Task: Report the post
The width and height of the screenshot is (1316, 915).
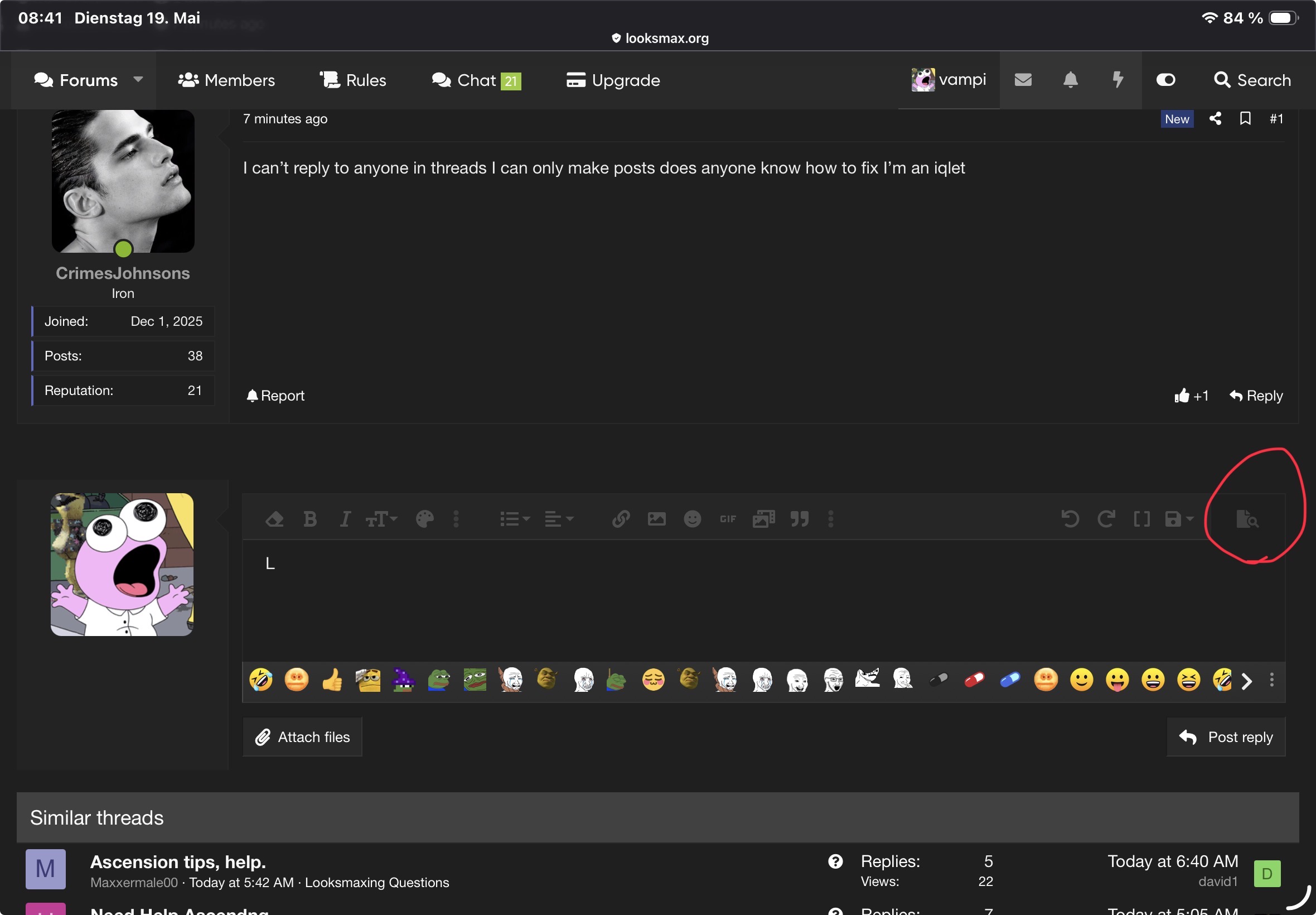Action: click(275, 396)
